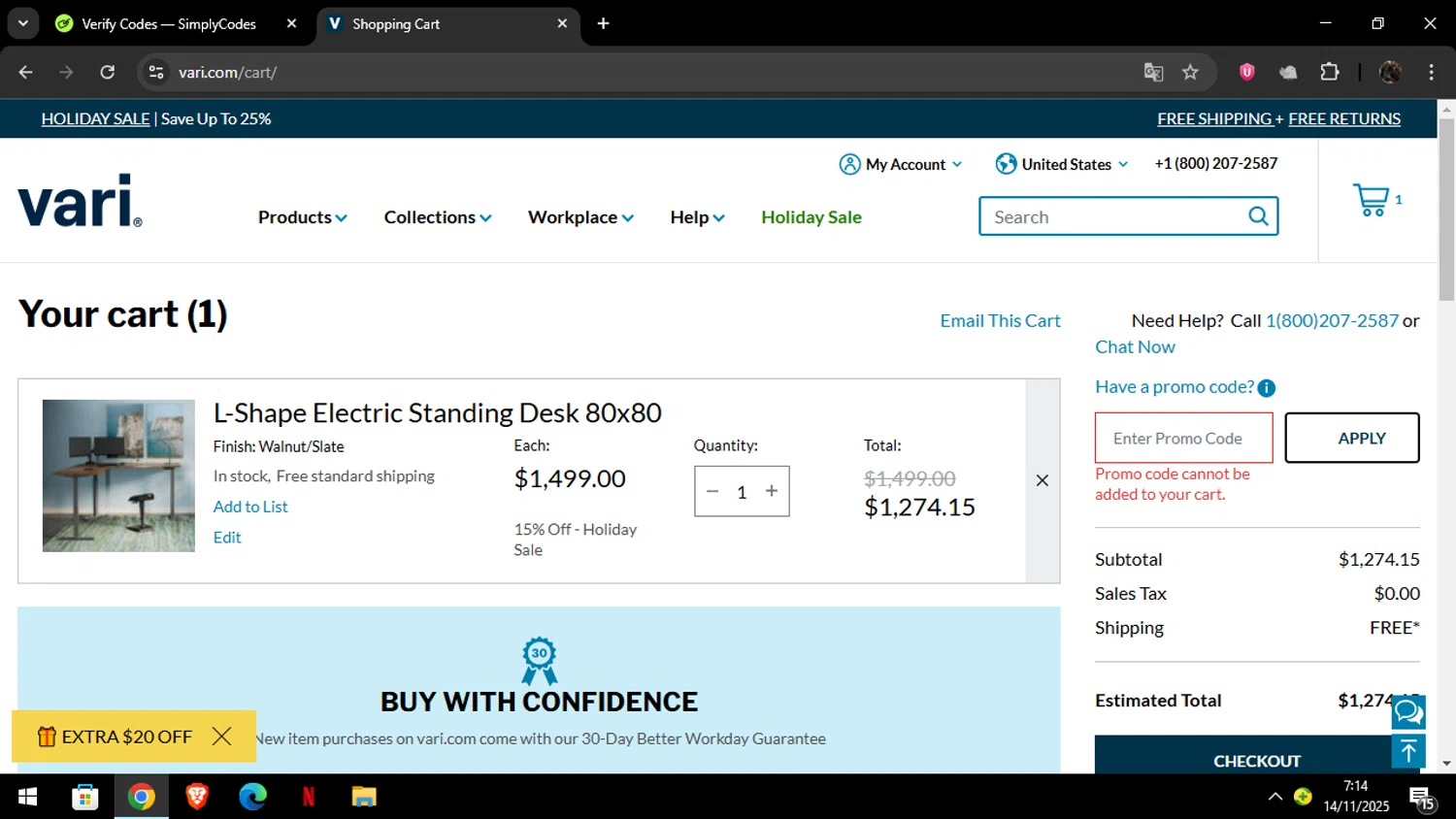The height and width of the screenshot is (819, 1456).
Task: Open a new browser tab
Action: point(603,23)
